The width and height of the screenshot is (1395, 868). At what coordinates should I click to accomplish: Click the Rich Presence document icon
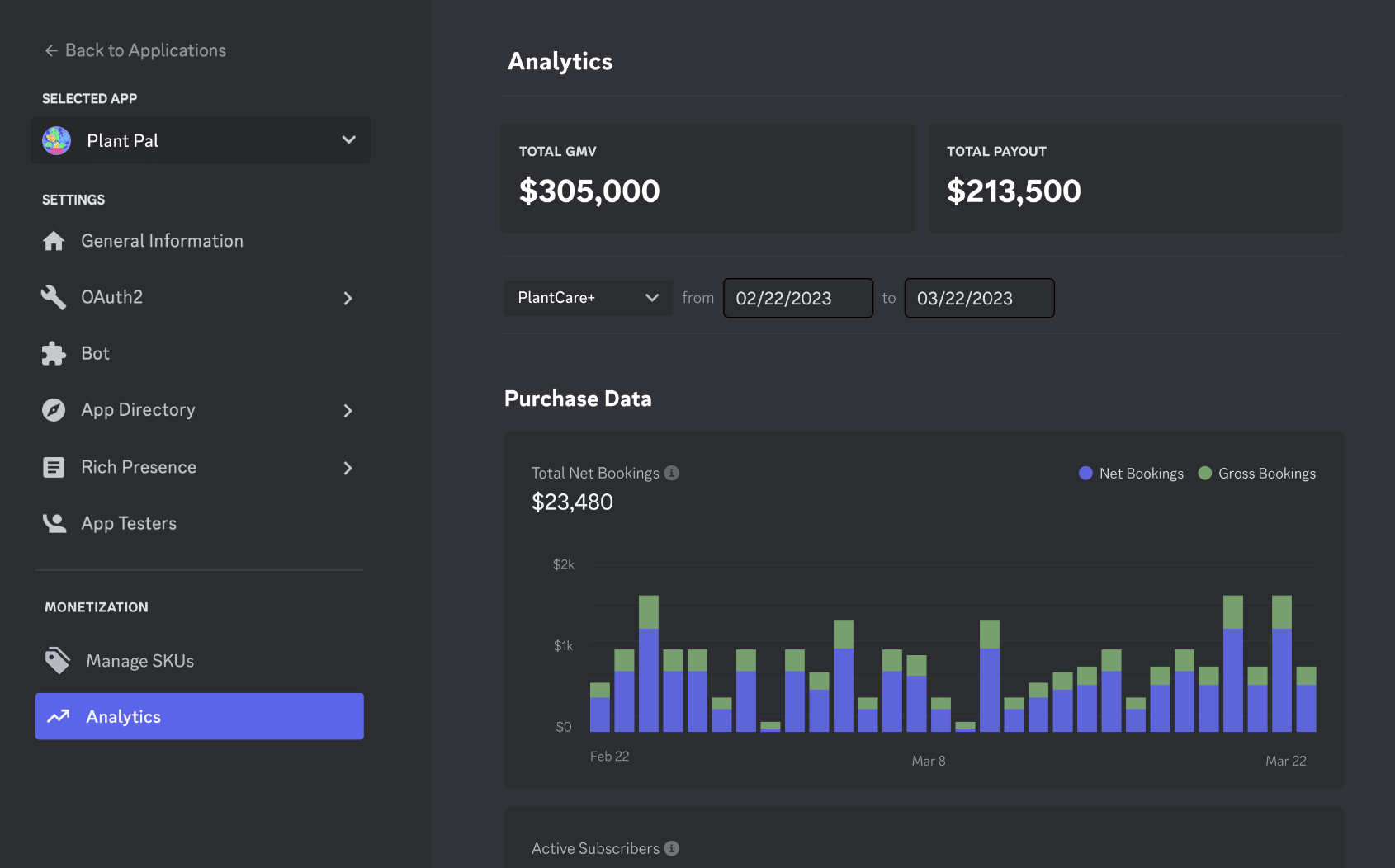tap(54, 467)
